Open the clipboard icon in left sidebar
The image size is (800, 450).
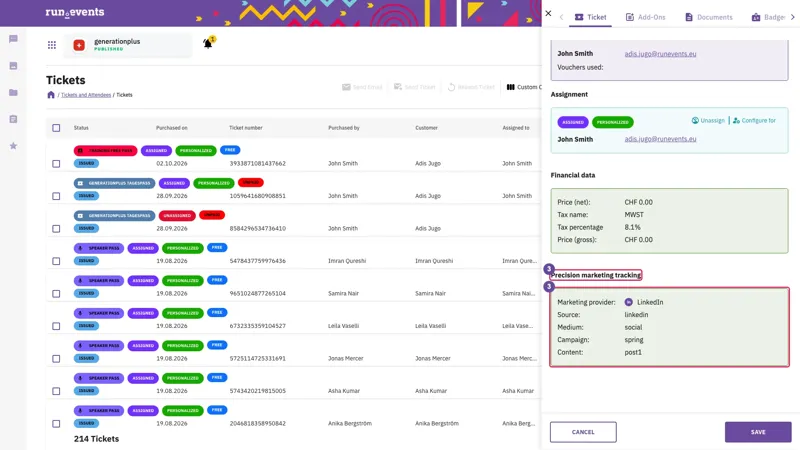point(13,119)
